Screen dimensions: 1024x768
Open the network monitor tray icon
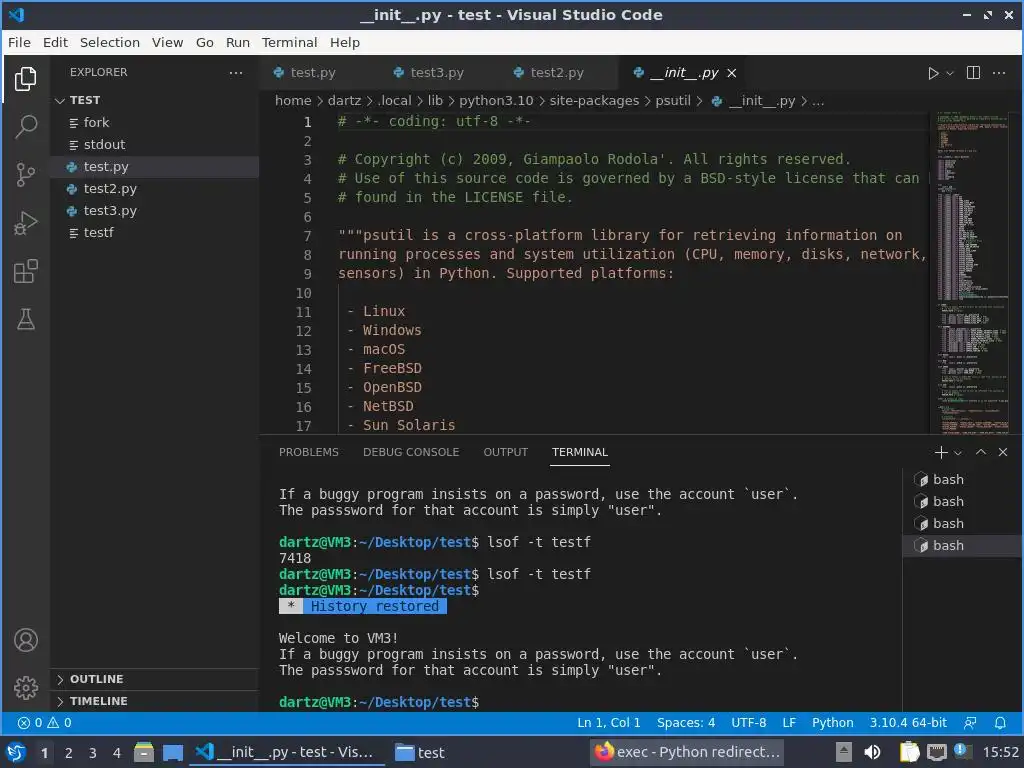click(936, 752)
